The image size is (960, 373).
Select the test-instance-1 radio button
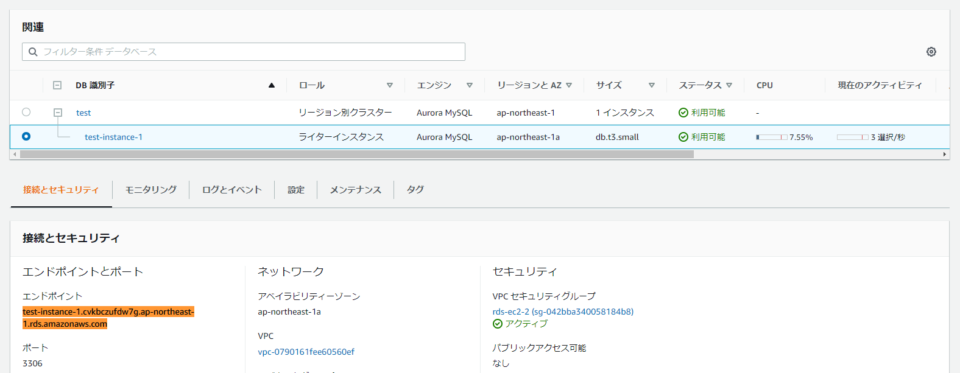26,137
